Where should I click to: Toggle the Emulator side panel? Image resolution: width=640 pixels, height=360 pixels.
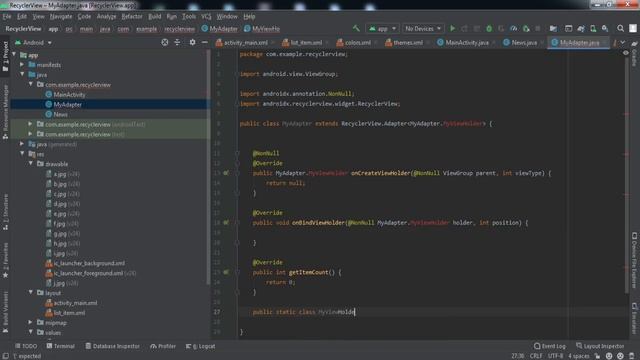click(x=634, y=318)
